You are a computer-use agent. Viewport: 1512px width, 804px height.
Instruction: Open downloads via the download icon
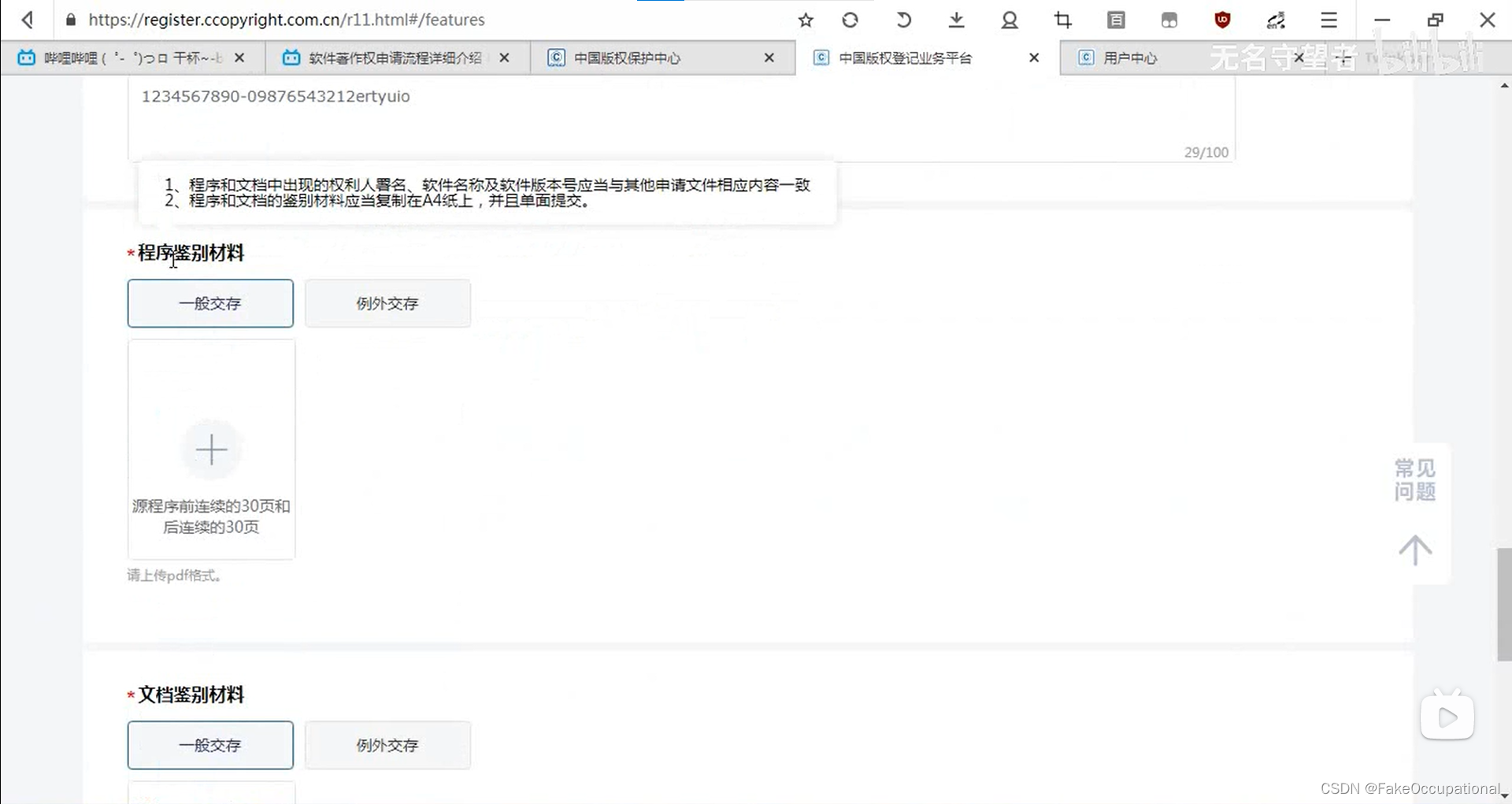(957, 20)
